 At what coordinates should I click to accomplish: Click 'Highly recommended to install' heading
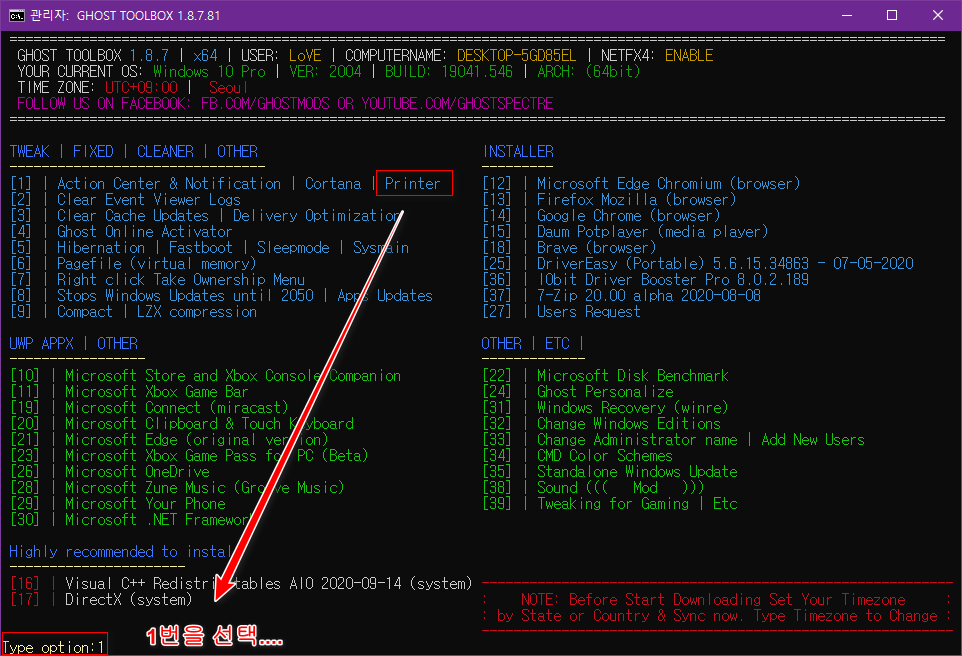[x=120, y=552]
